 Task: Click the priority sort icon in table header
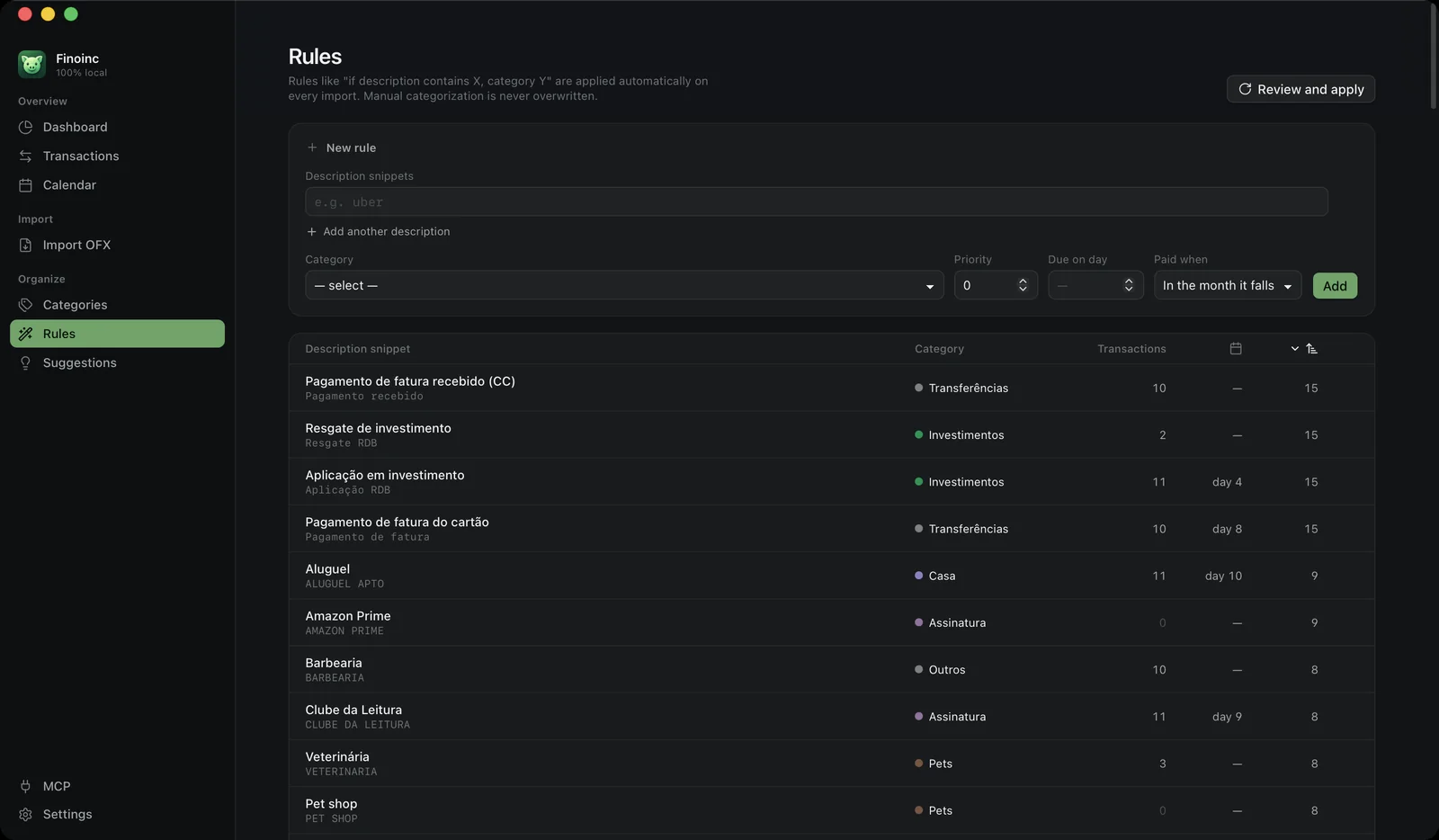[x=1311, y=348]
